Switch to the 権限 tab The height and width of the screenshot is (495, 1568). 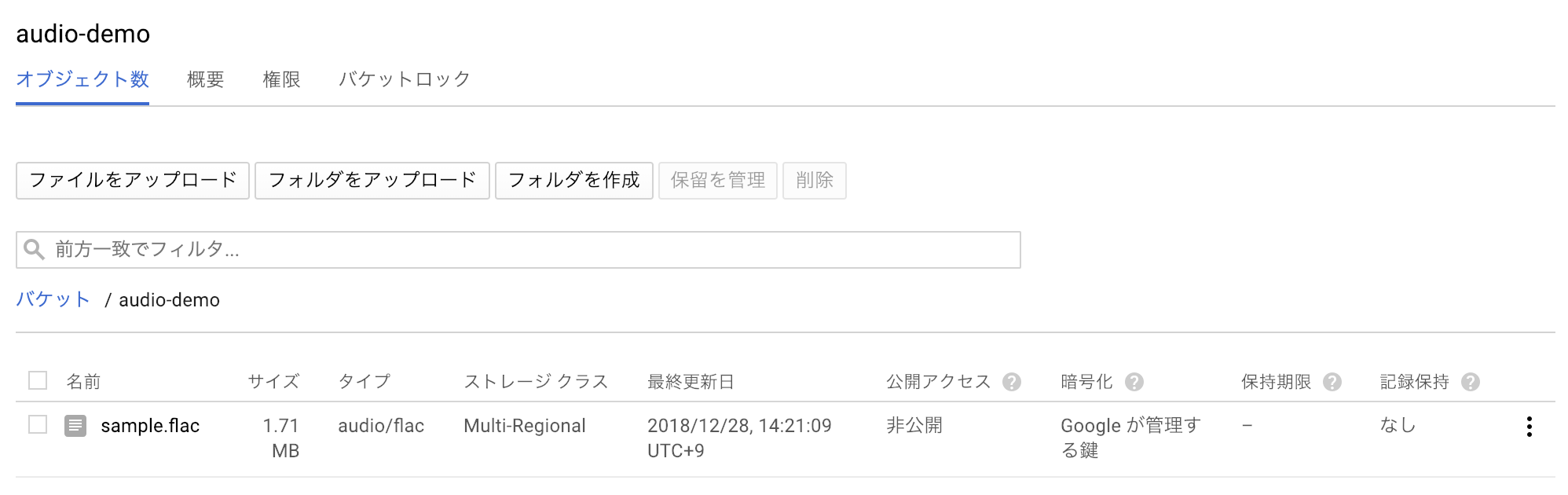(x=280, y=79)
